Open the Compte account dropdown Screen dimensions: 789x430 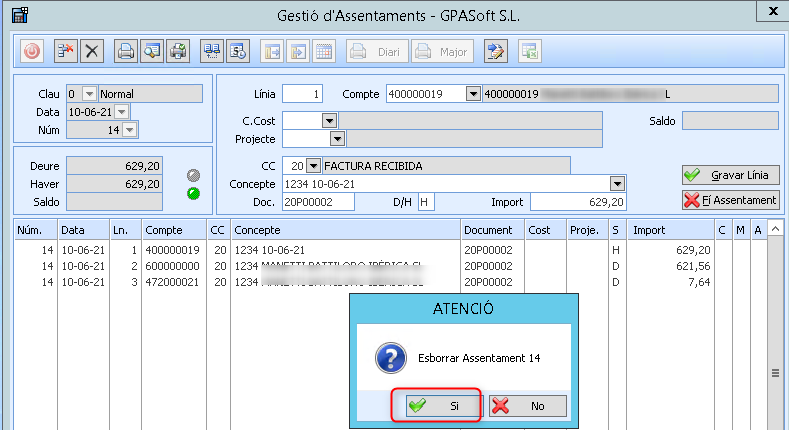(x=473, y=94)
